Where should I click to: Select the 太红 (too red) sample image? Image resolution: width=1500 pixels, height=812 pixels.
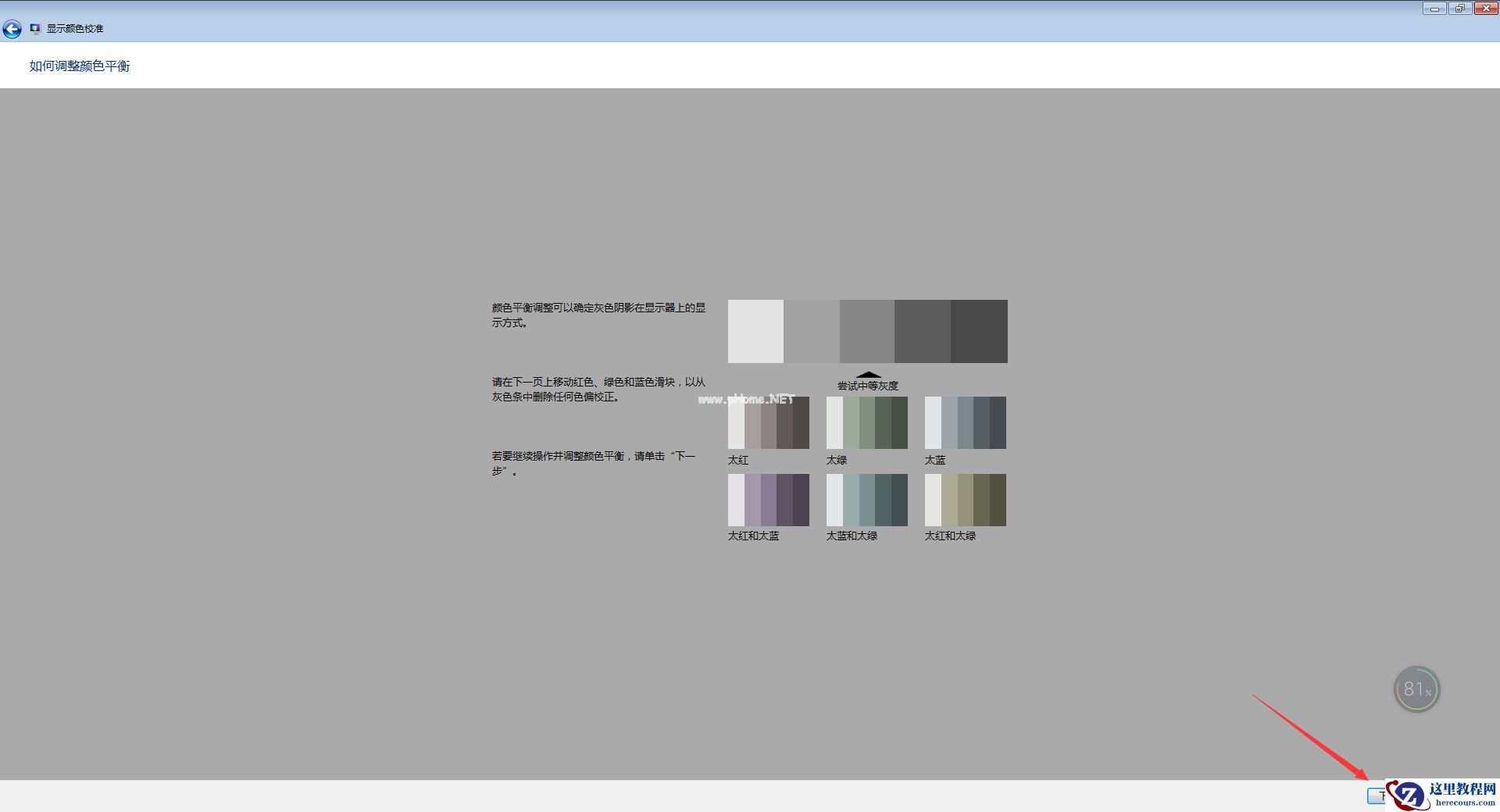coord(769,422)
